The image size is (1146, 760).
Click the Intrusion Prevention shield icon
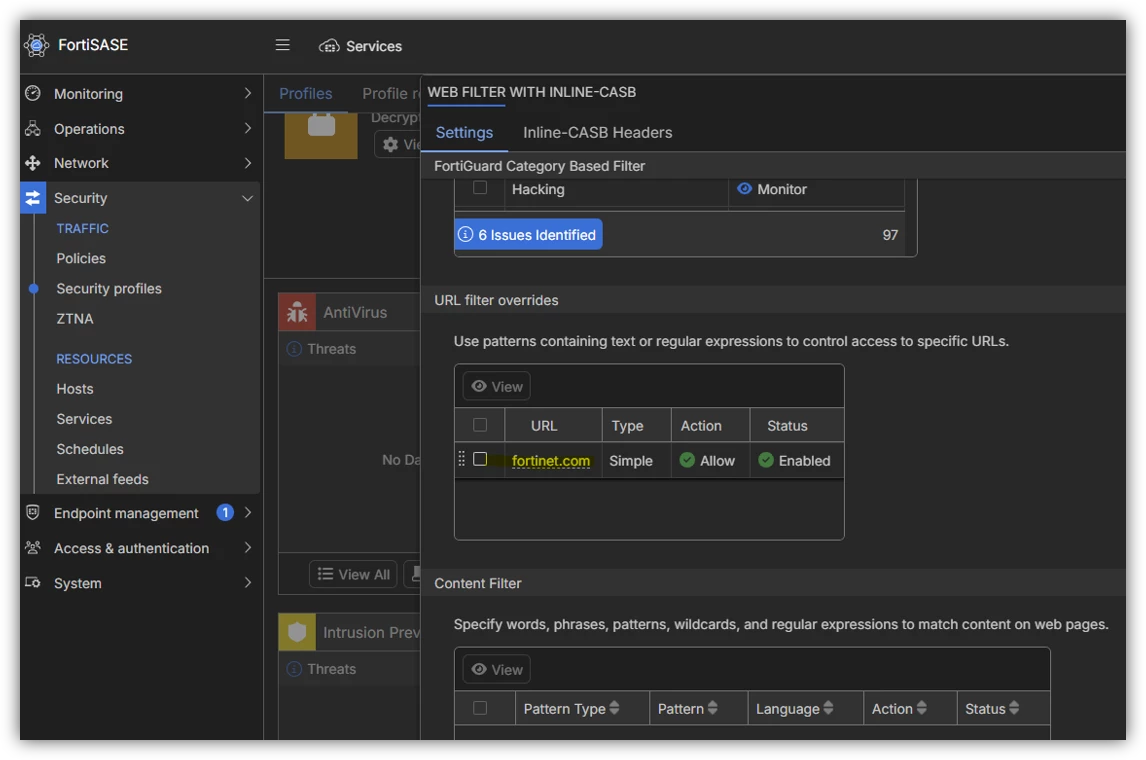click(297, 632)
